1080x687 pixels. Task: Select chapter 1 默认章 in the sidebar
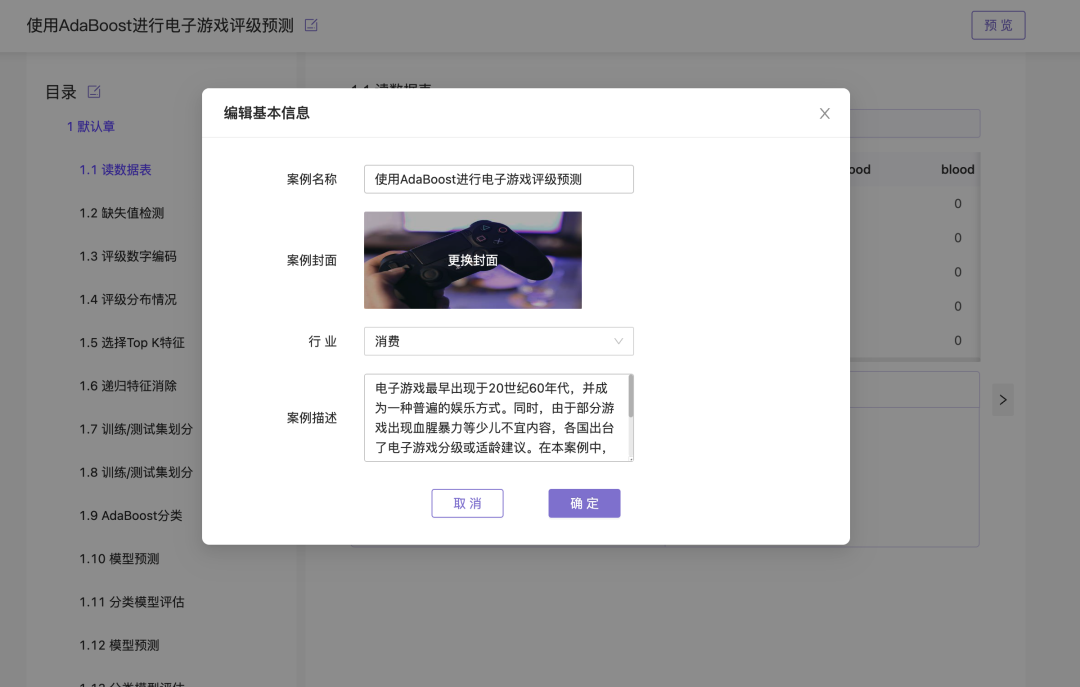pyautogui.click(x=91, y=127)
